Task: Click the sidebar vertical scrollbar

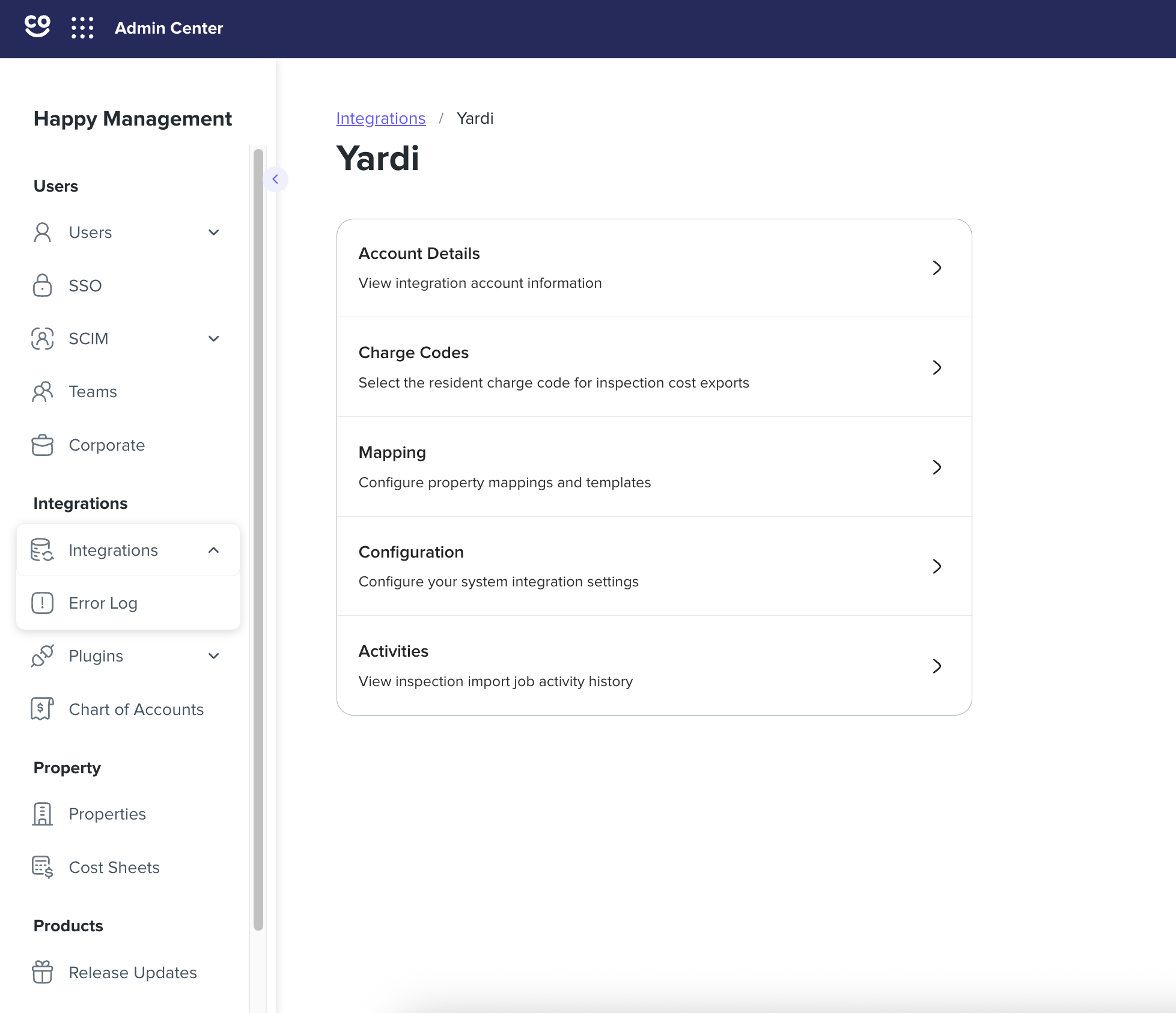Action: tap(258, 539)
